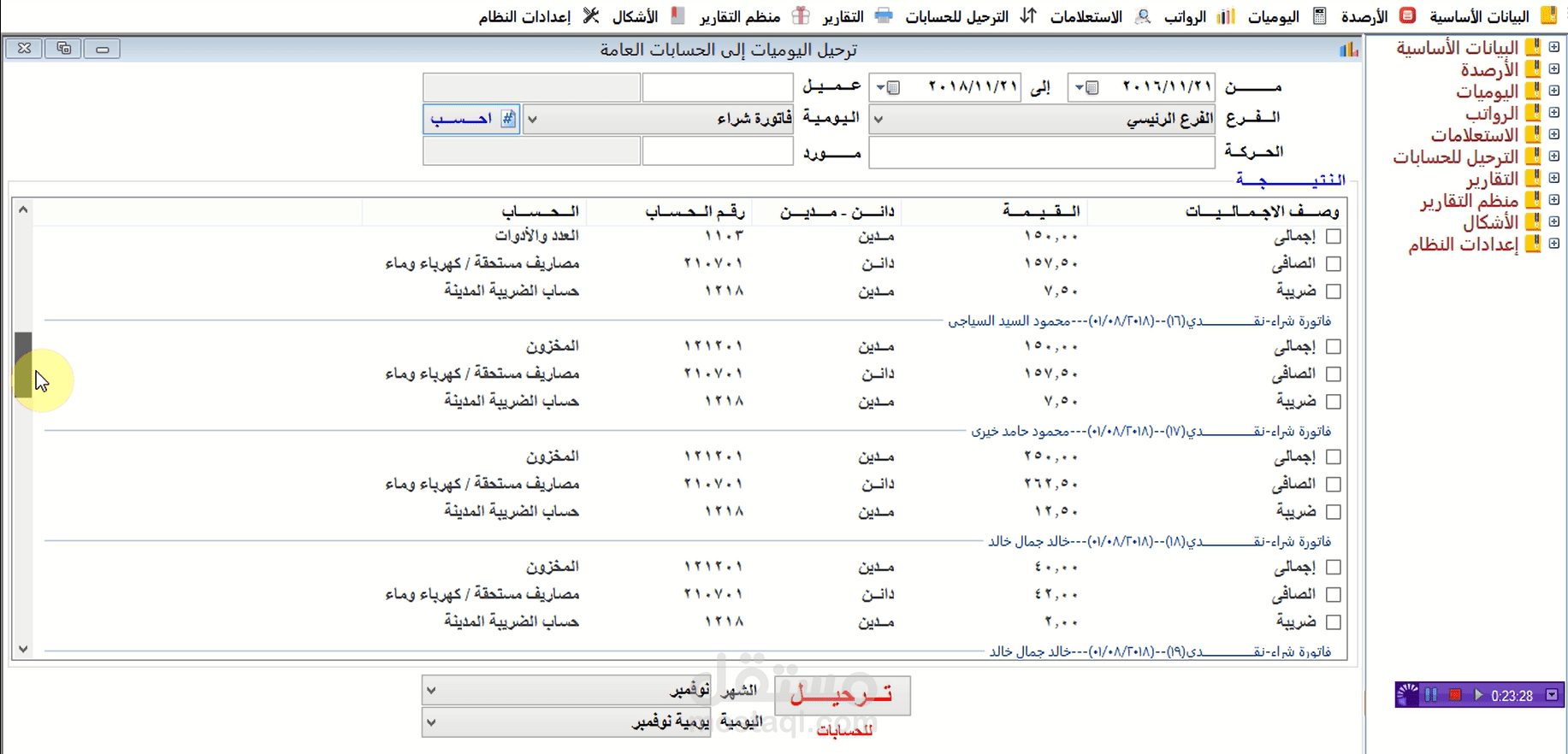Click the البيانات الأساسية folder icon in top menu
Screen dimensions: 1568x754
point(1548,15)
